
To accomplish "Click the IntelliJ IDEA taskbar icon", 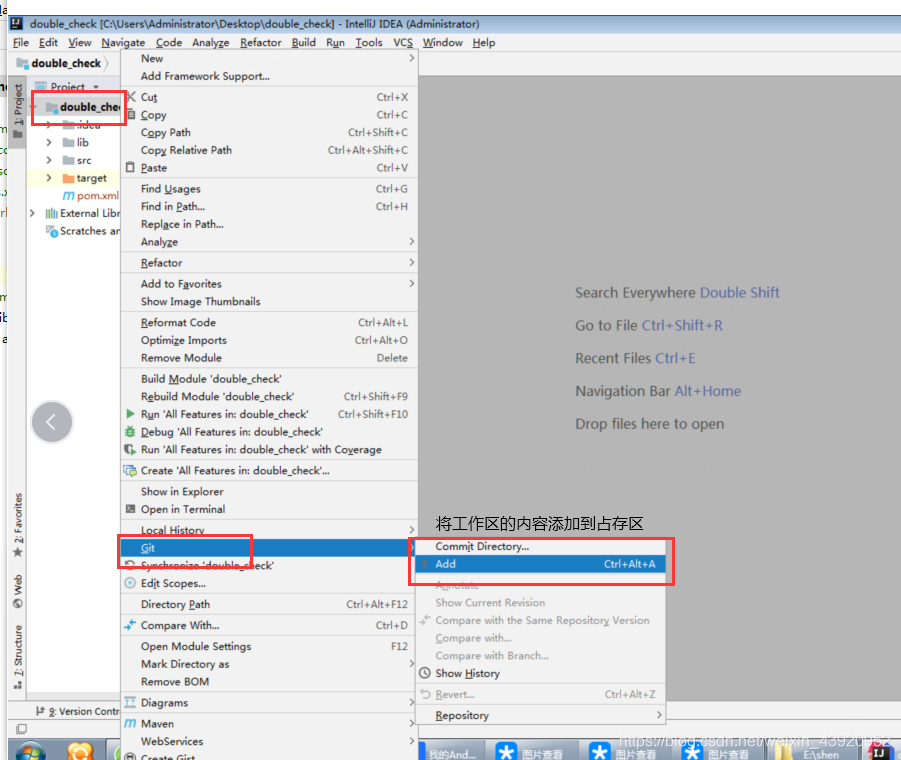I will [x=879, y=751].
